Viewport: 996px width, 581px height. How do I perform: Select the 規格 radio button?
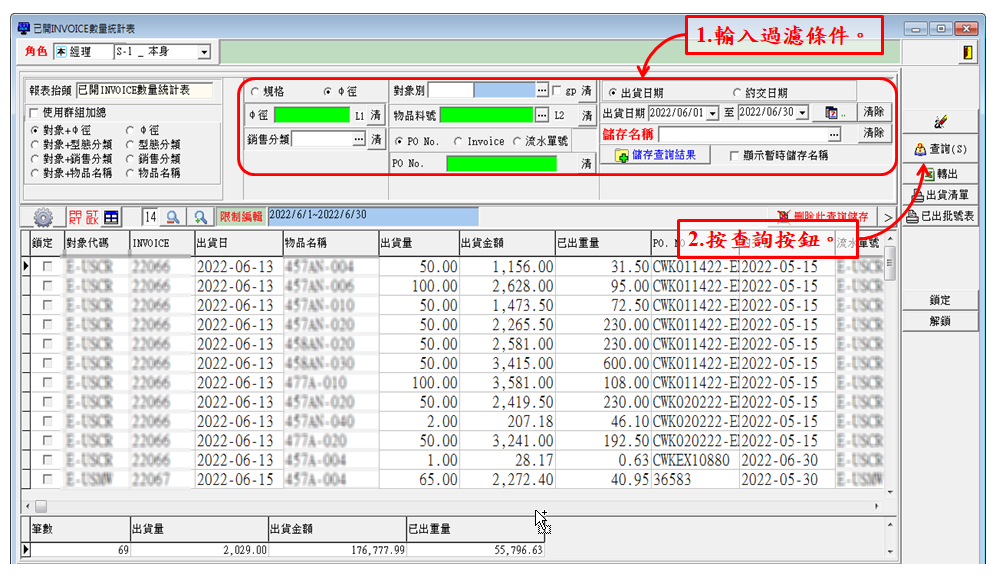254,91
